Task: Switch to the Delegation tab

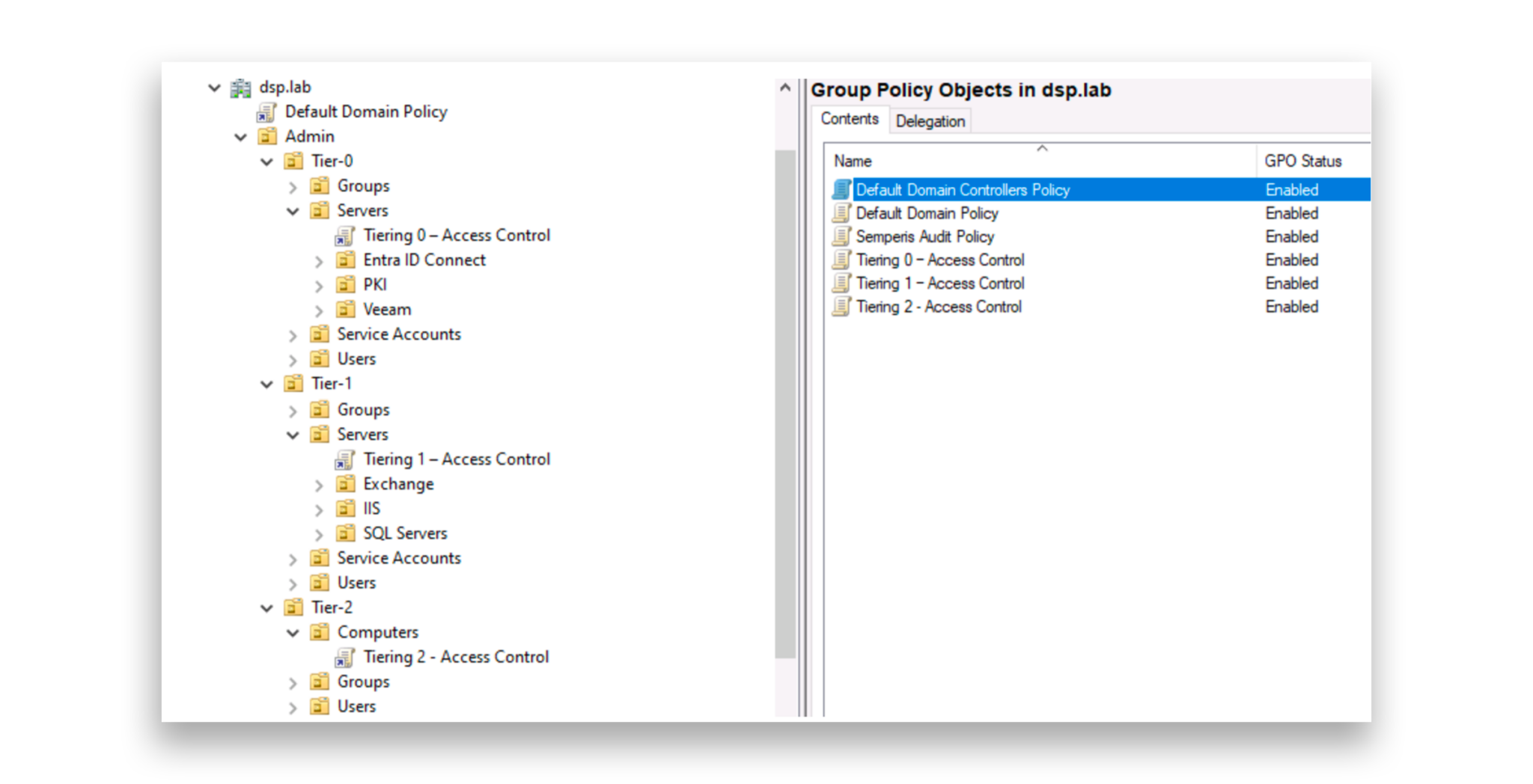Action: click(x=930, y=120)
